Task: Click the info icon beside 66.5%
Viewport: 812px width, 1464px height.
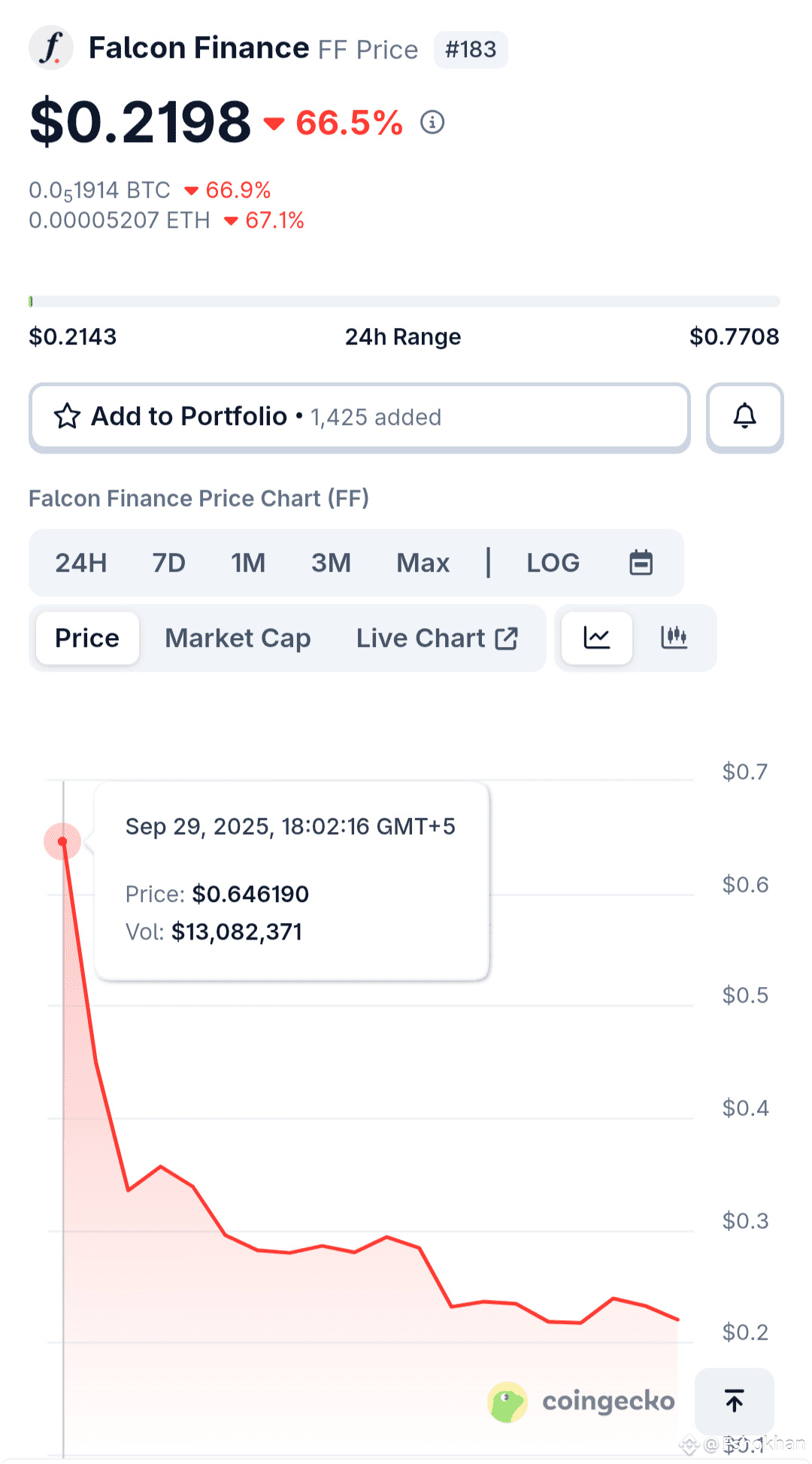Action: [432, 122]
